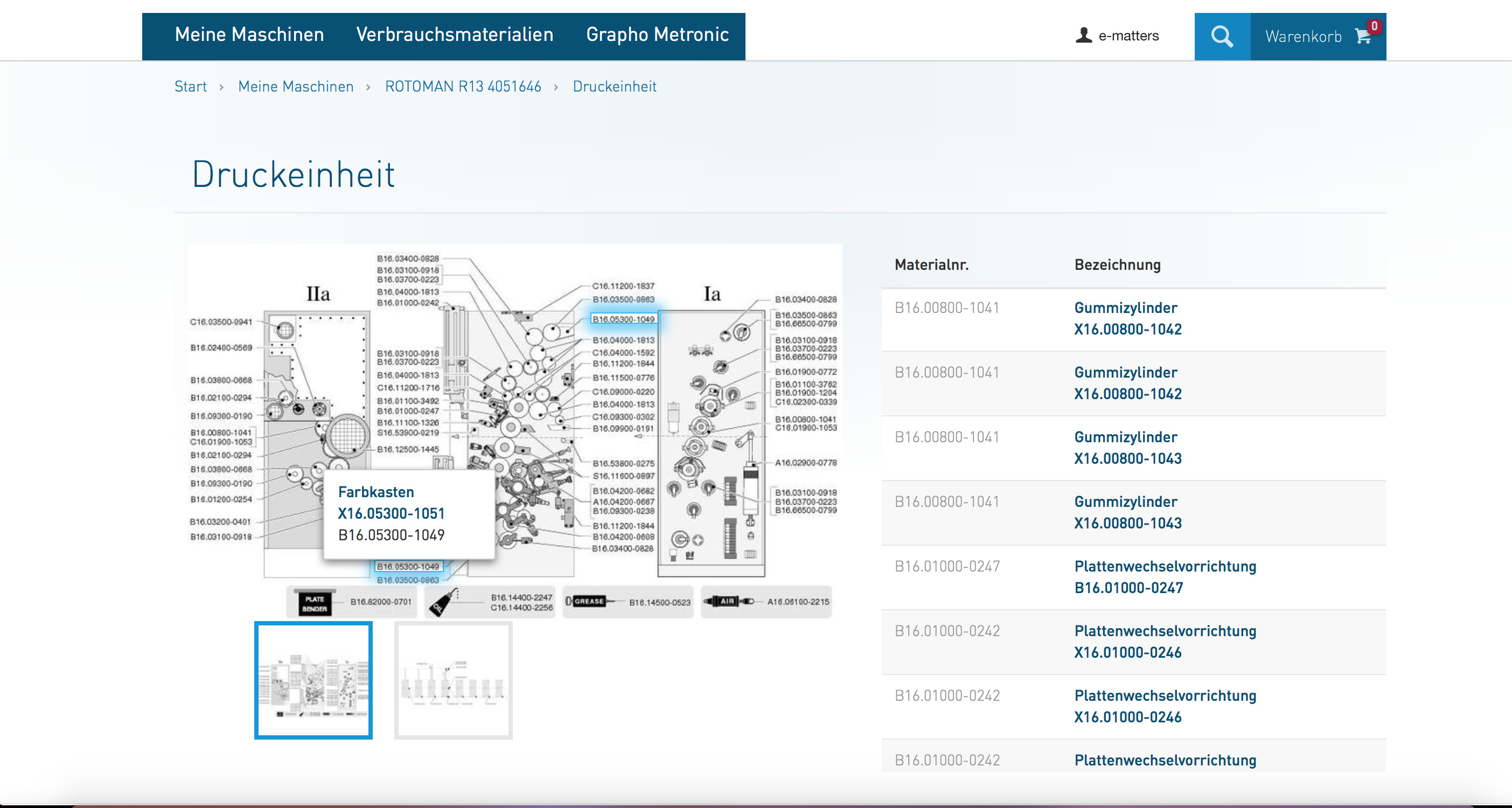Open the Warenkorb shopping cart icon
The image size is (1512, 808).
[1363, 37]
